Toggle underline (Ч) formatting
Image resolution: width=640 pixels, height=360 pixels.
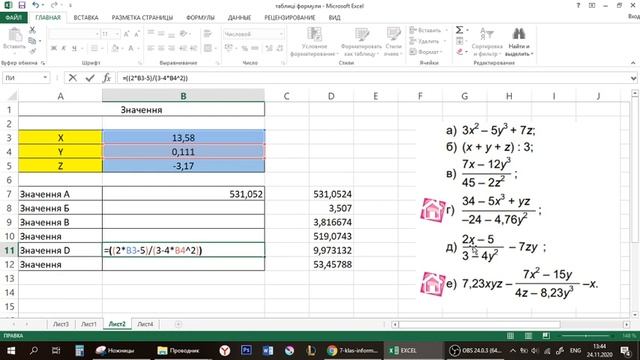(x=74, y=48)
